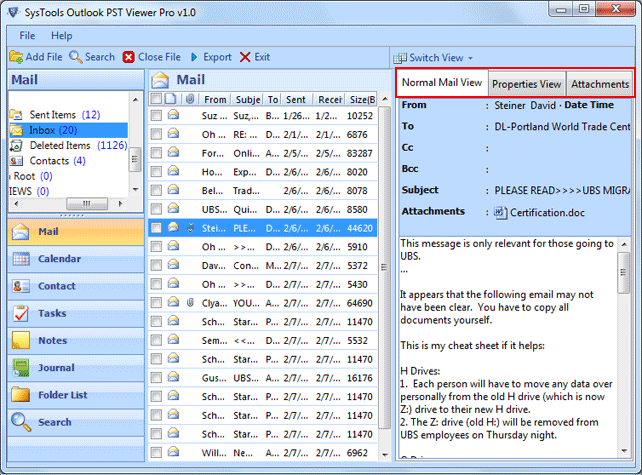
Task: Click the Search magnifier in navigation pane
Action: point(21,422)
